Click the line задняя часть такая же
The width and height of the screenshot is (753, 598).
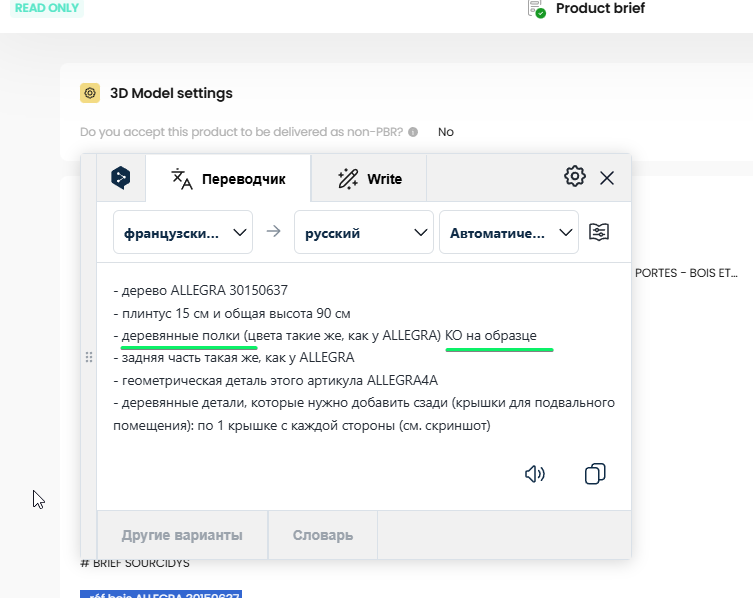[x=234, y=357]
